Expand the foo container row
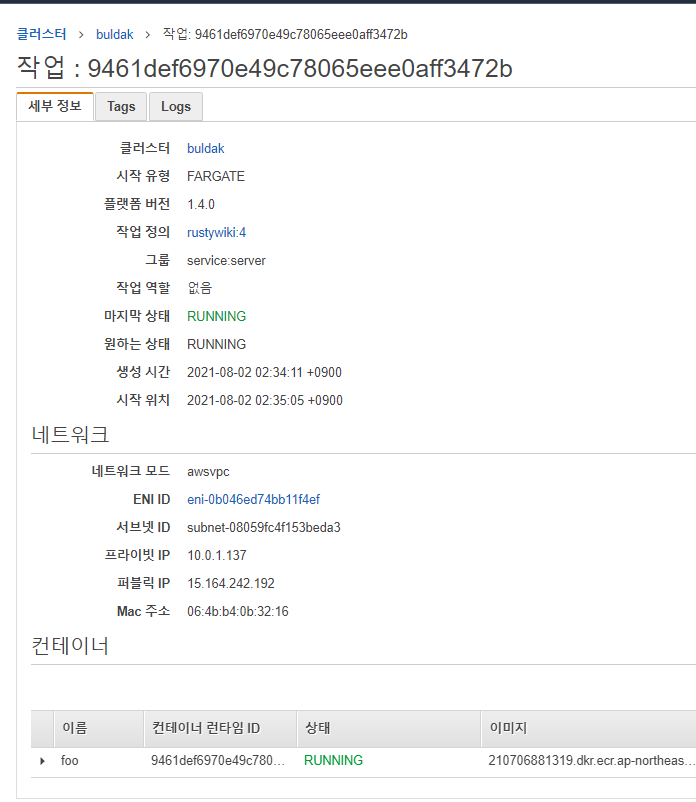 pyautogui.click(x=42, y=761)
